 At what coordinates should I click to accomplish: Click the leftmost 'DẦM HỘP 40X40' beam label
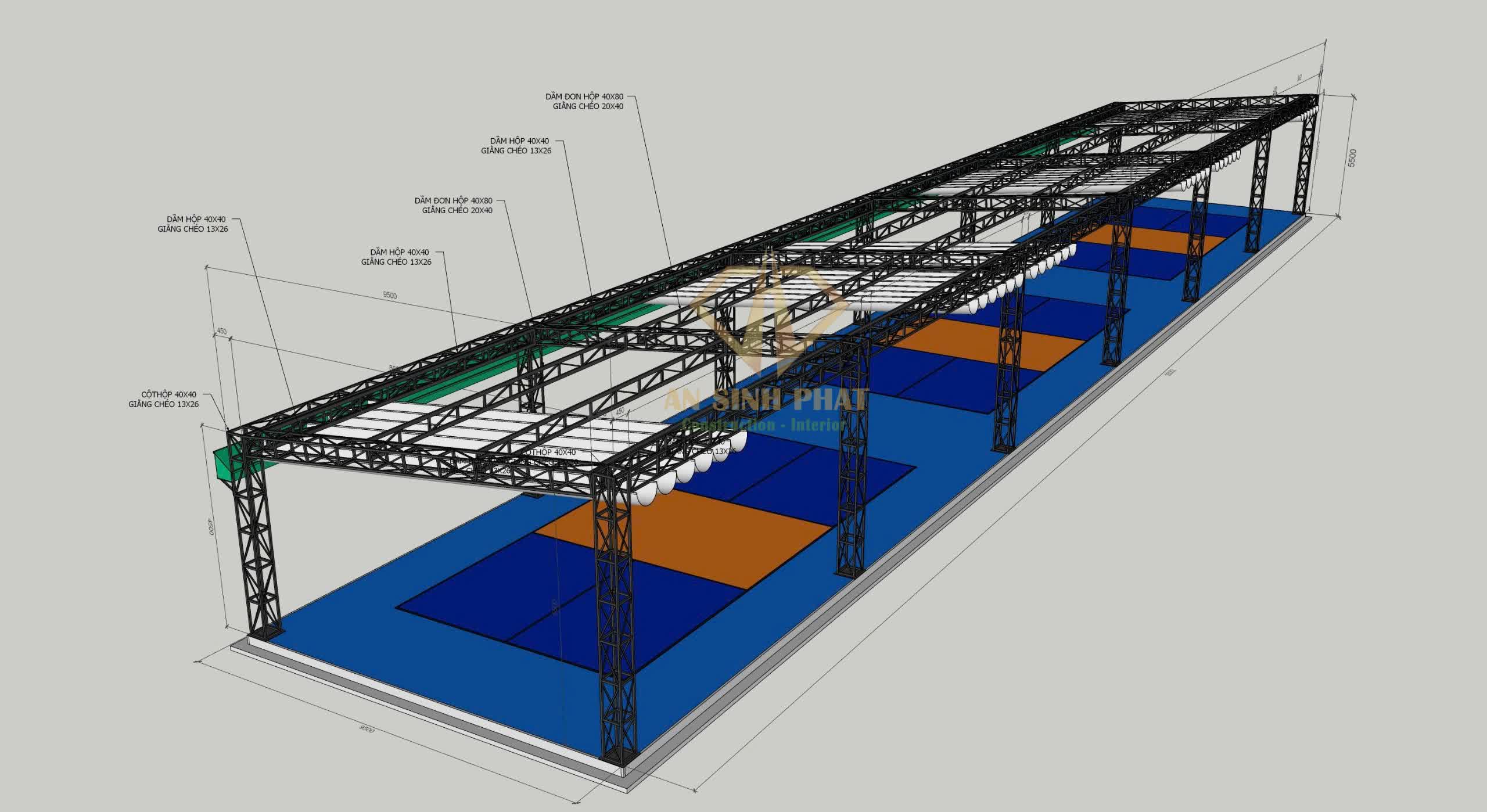point(196,219)
